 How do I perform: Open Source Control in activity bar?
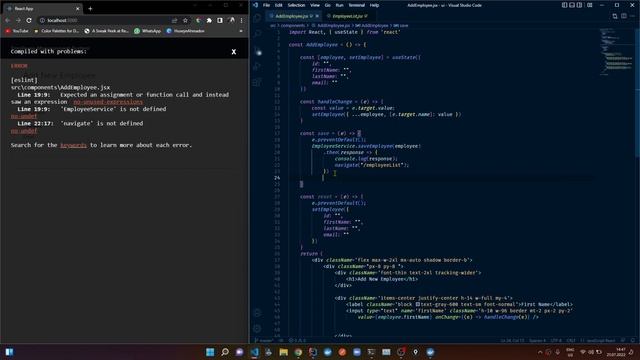click(x=258, y=51)
